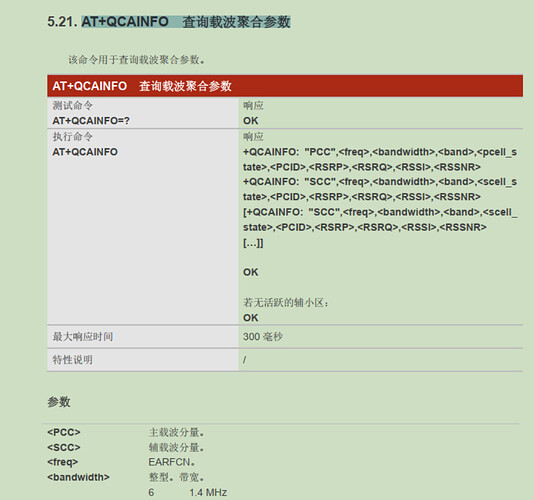534x500 pixels.
Task: Click the bracketed [+QCAINFO: "SCC" optional line
Action: [x=380, y=219]
